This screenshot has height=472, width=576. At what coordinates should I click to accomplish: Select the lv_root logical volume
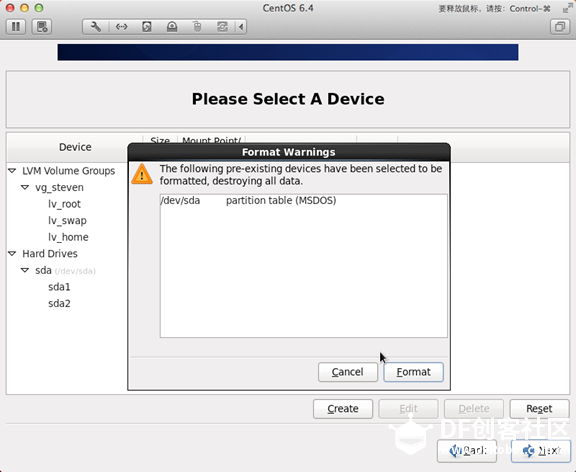[64, 204]
